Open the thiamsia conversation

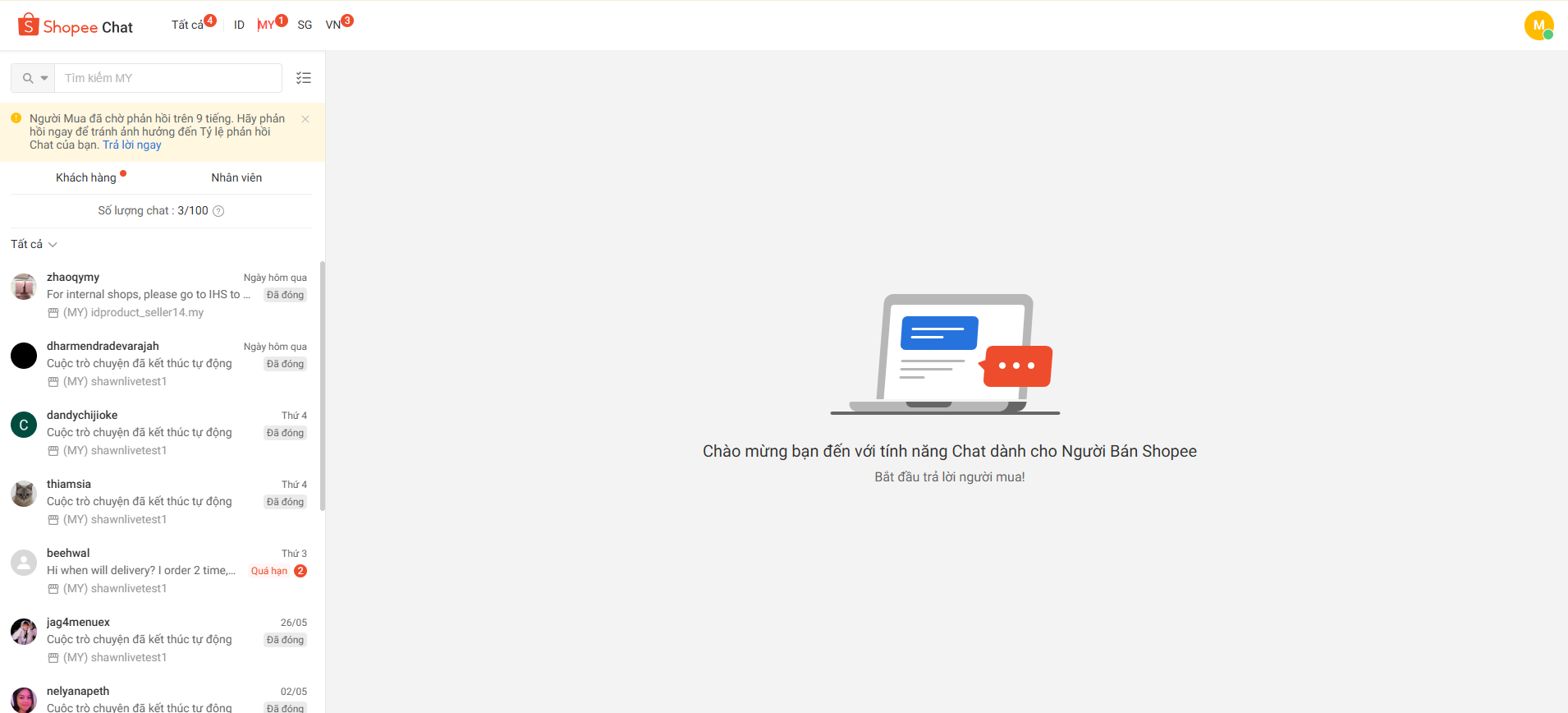click(x=161, y=502)
